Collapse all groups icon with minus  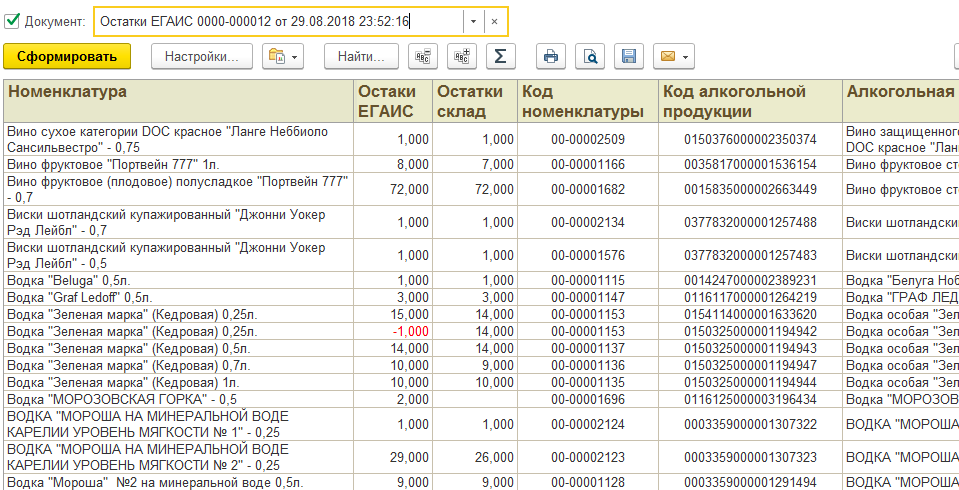coord(423,57)
